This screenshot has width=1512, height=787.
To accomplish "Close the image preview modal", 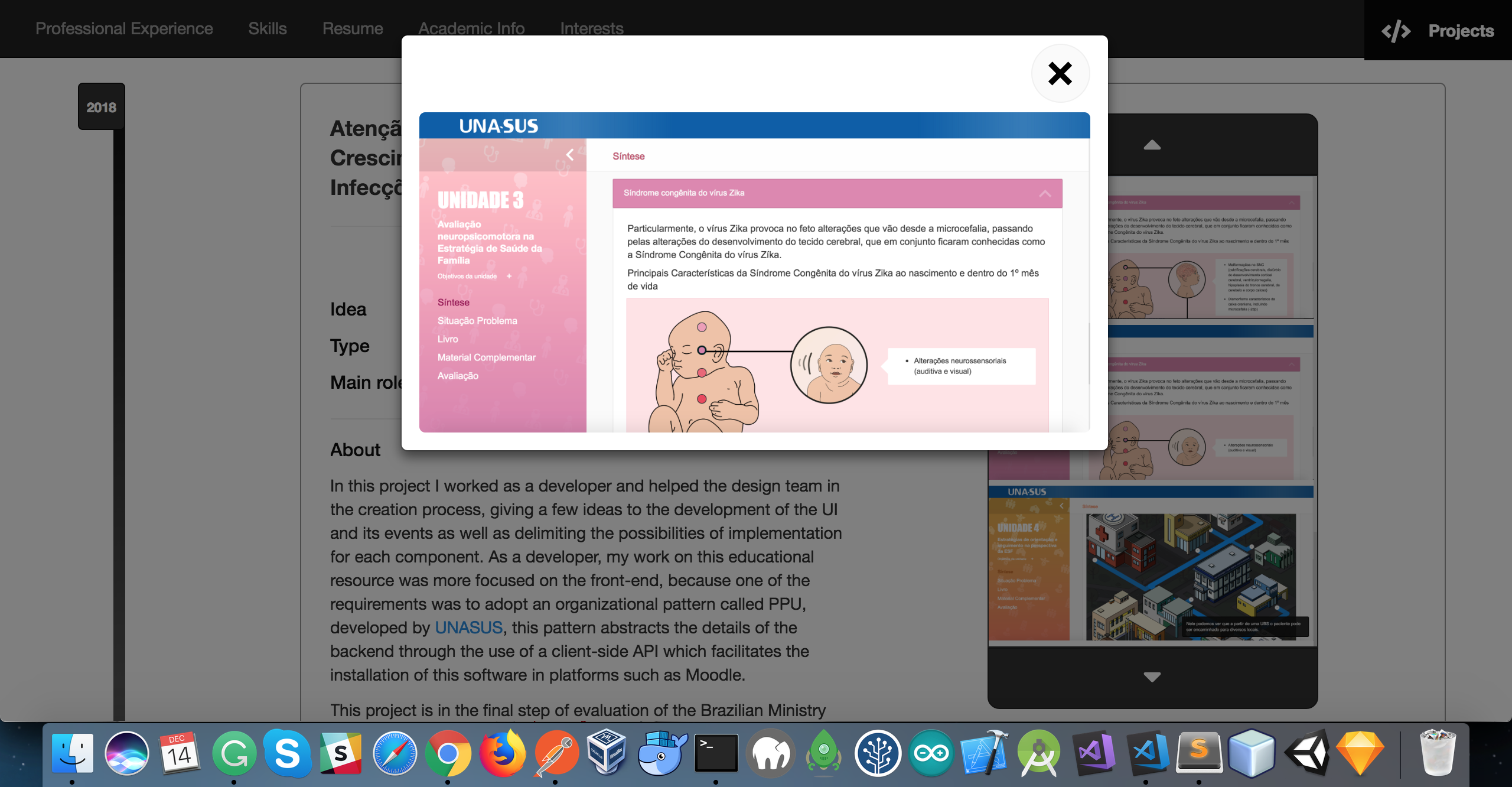I will [x=1060, y=74].
